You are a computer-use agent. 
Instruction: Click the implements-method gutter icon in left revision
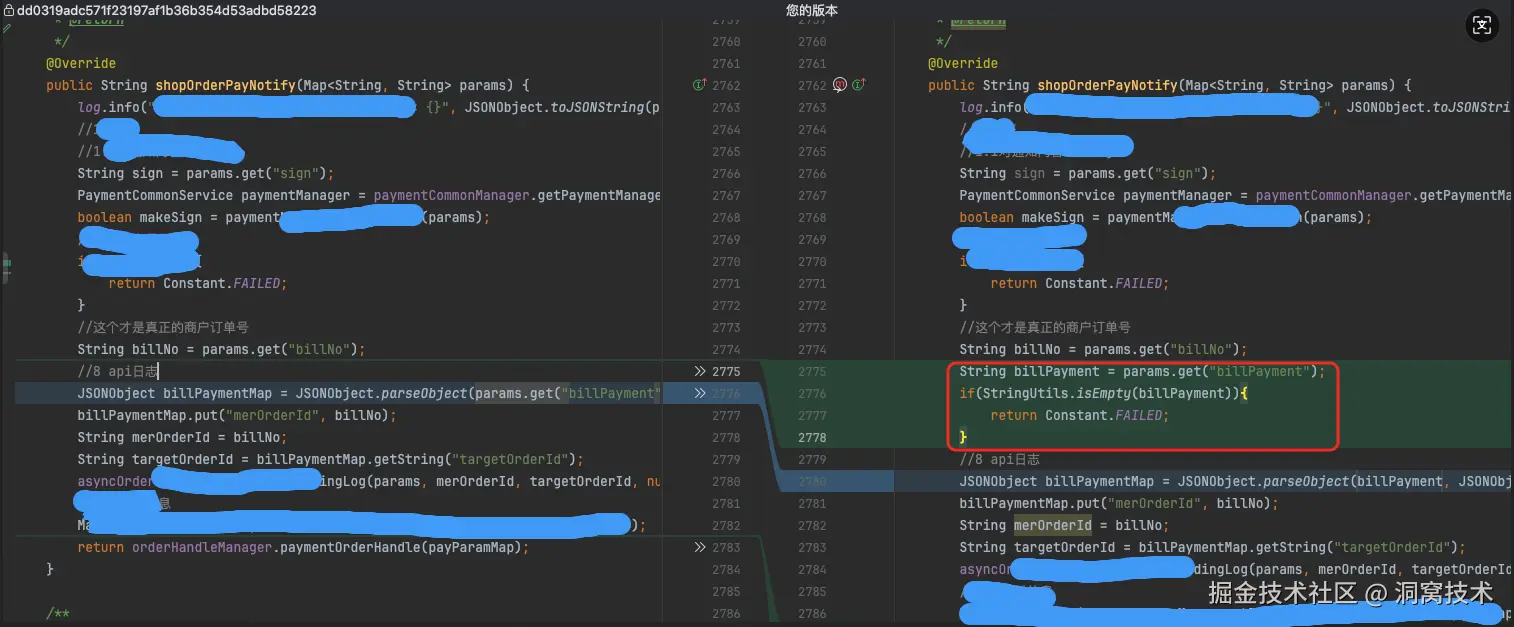[700, 85]
